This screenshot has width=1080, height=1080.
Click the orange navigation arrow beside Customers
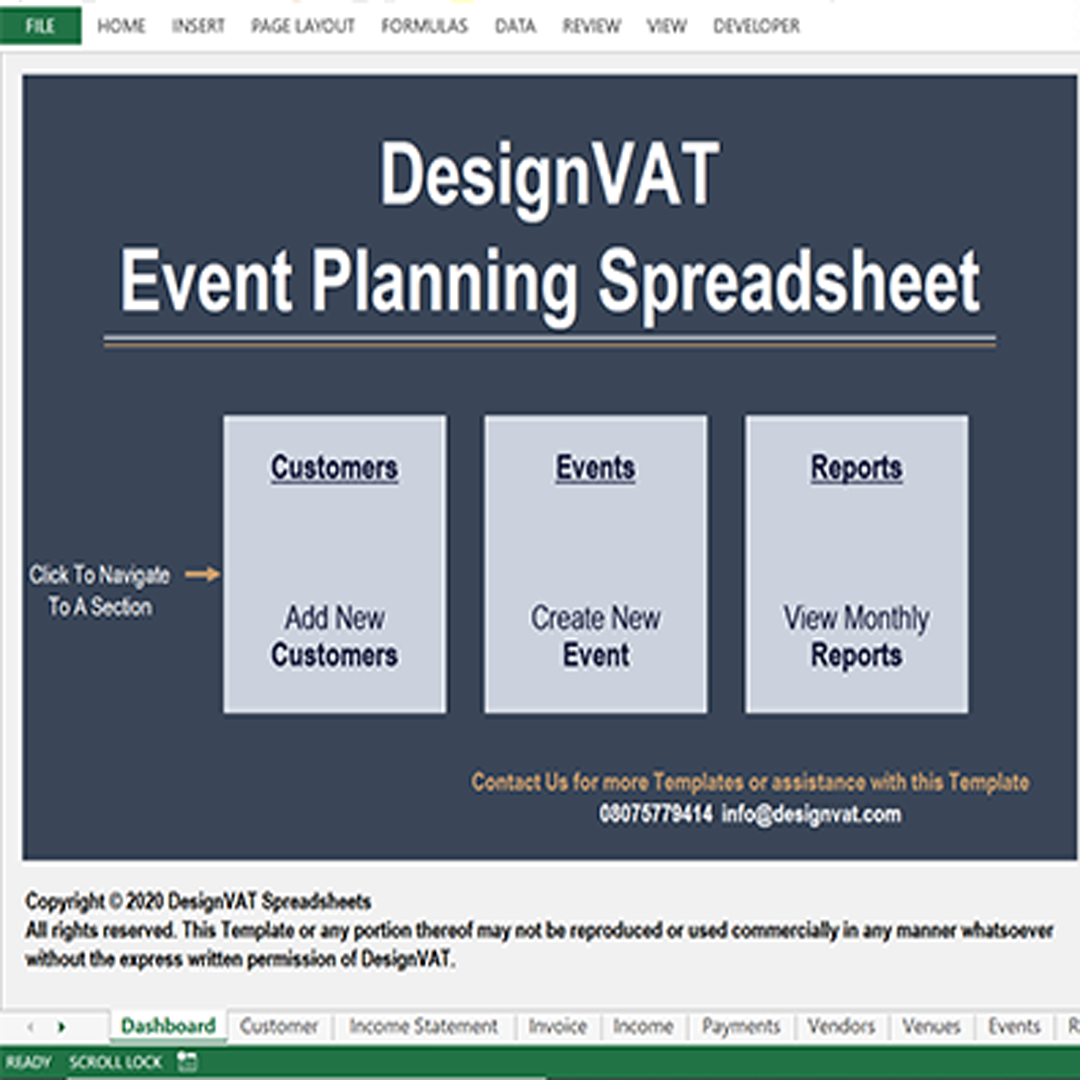(203, 574)
